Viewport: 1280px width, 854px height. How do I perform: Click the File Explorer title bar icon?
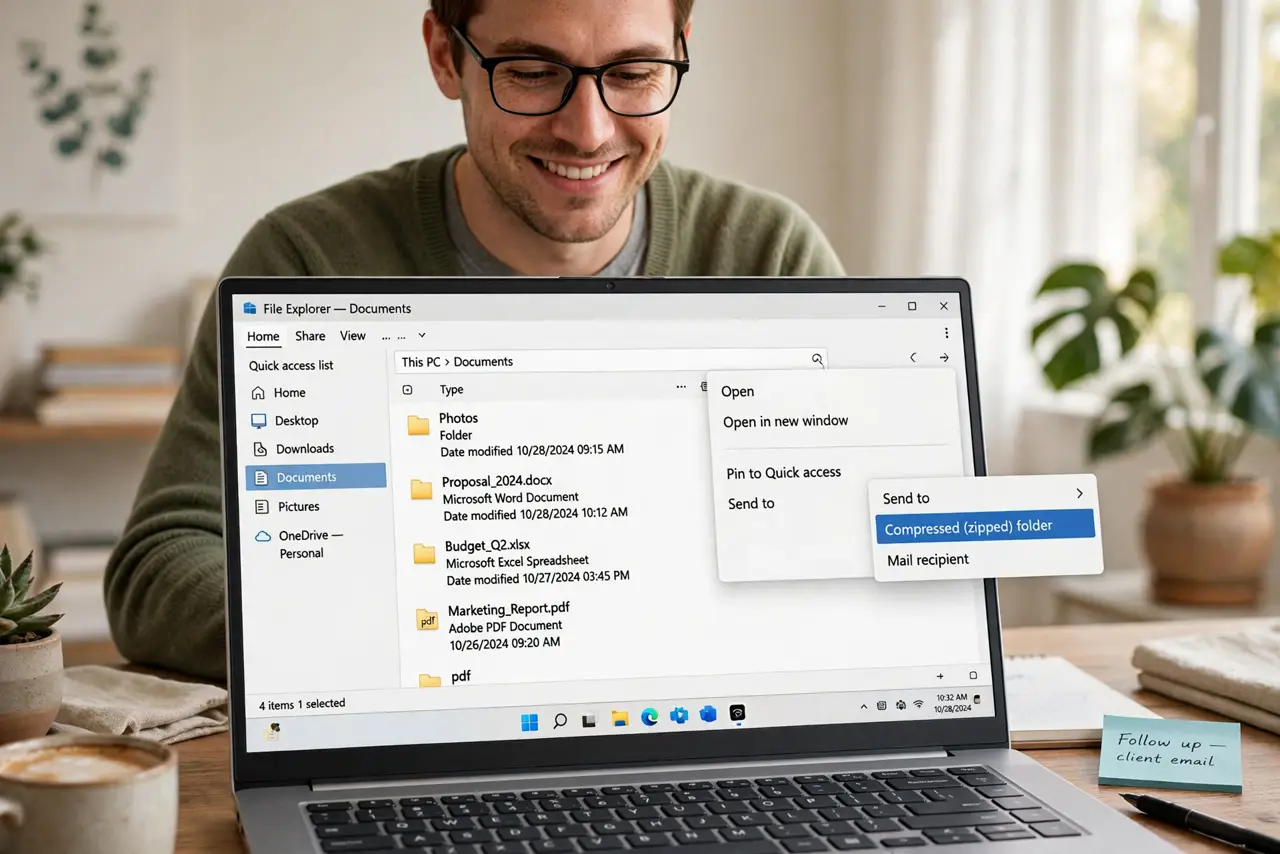[250, 309]
